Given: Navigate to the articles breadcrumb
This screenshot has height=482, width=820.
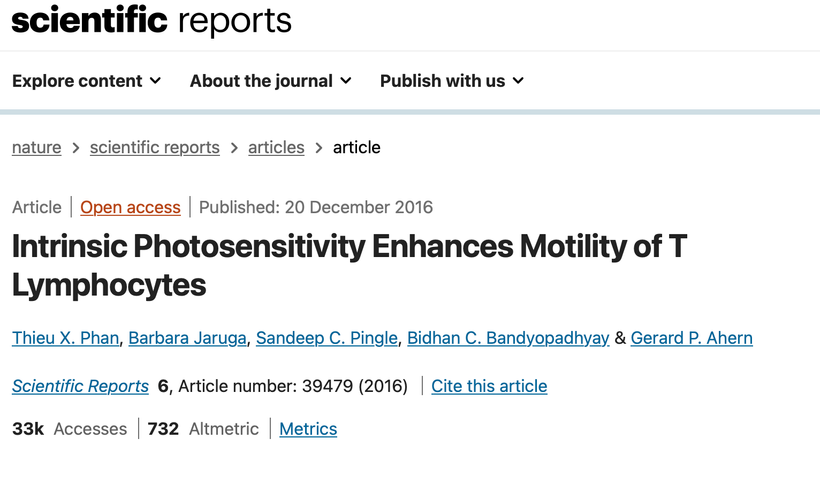Looking at the screenshot, I should pyautogui.click(x=276, y=147).
